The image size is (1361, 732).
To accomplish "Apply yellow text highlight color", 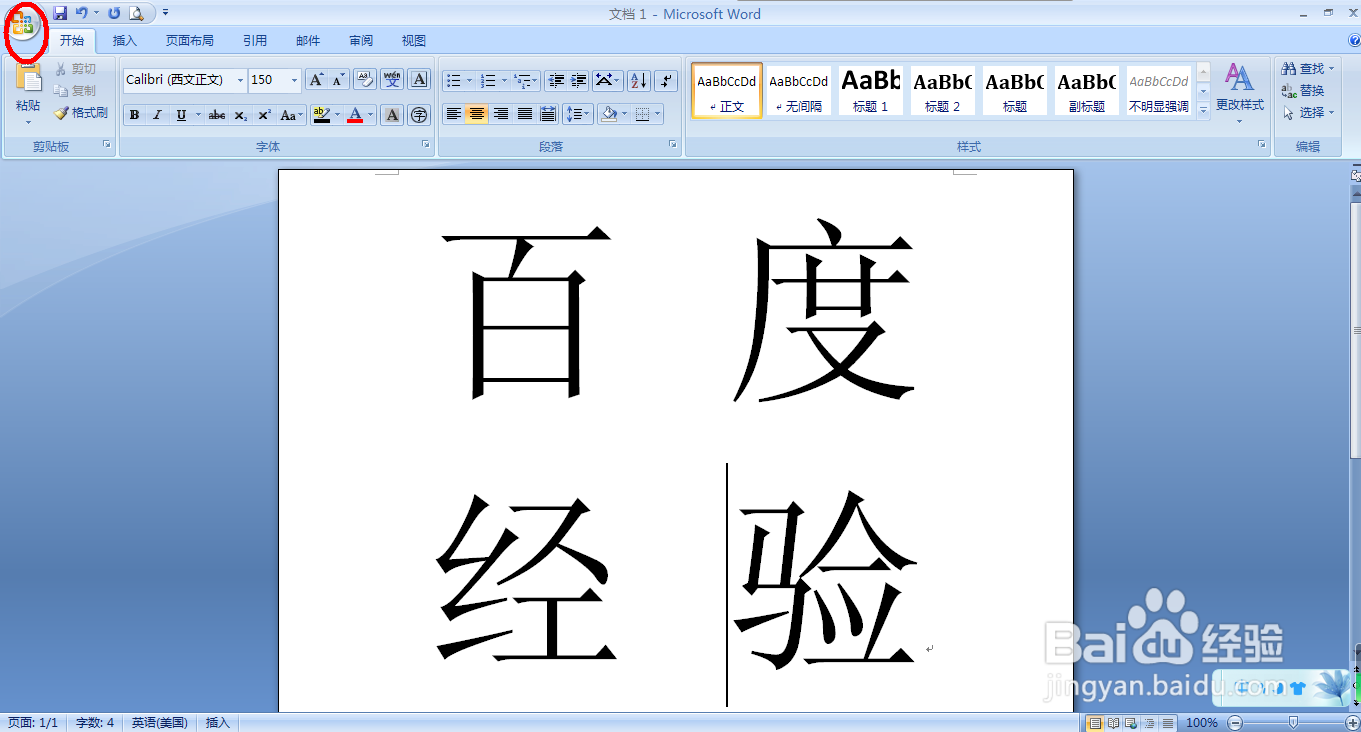I will 321,115.
